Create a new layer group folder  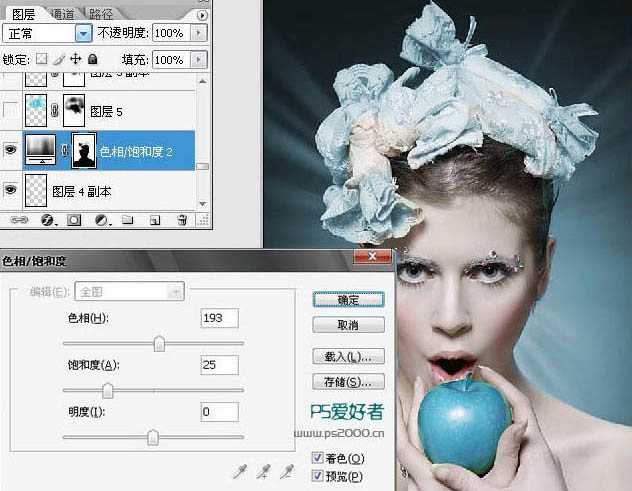128,219
